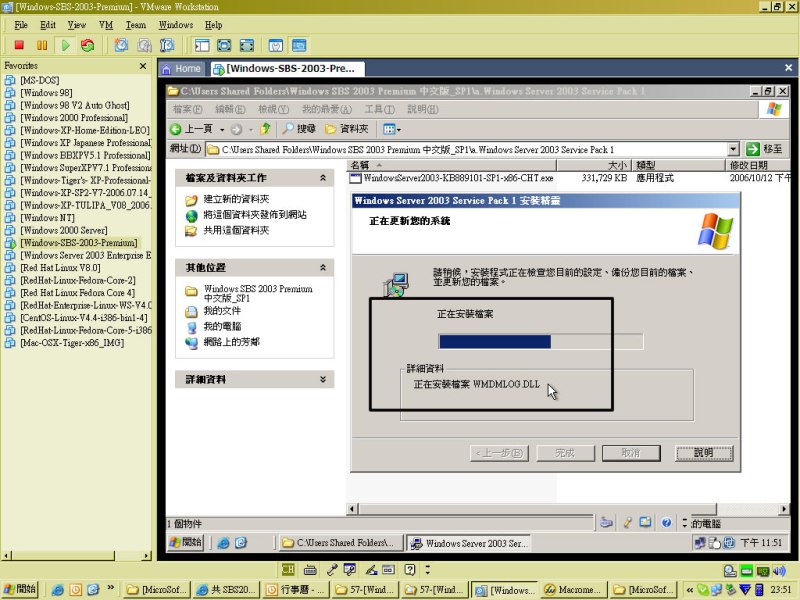800x600 pixels.
Task: Click the 名稱 column header
Action: pos(452,165)
